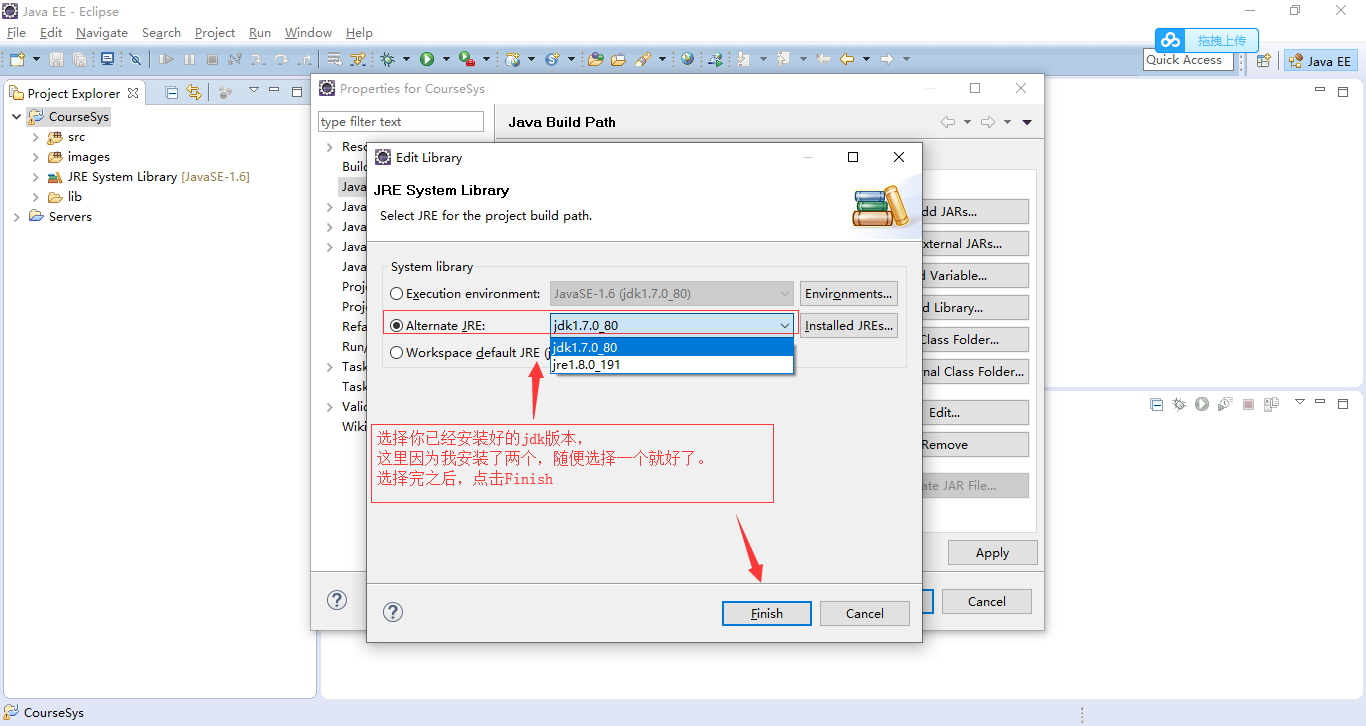Launch Debug with the bug icon
This screenshot has height=726, width=1366.
387,59
